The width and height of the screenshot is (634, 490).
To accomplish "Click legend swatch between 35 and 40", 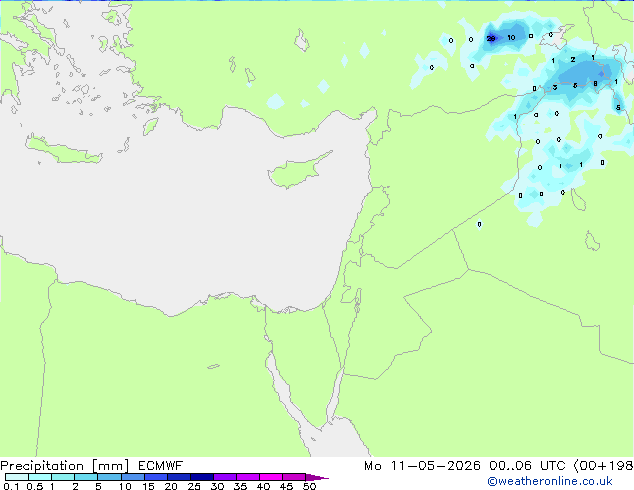I will pos(248,477).
